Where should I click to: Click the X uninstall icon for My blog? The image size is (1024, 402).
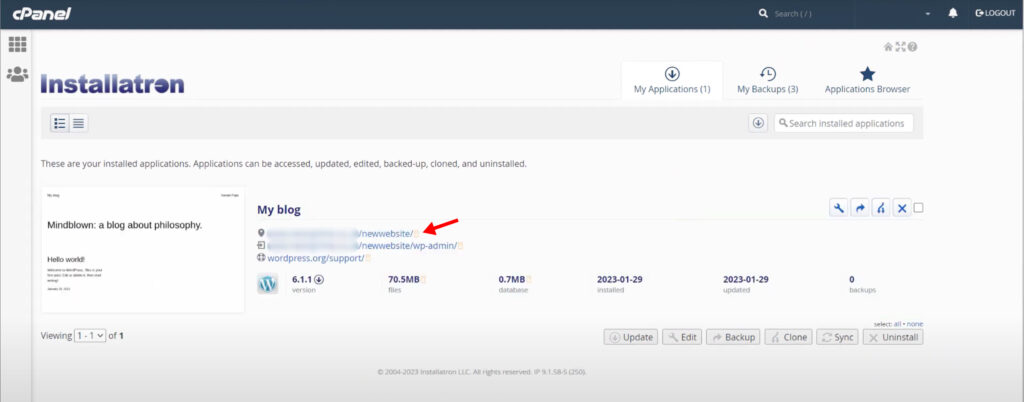[902, 208]
